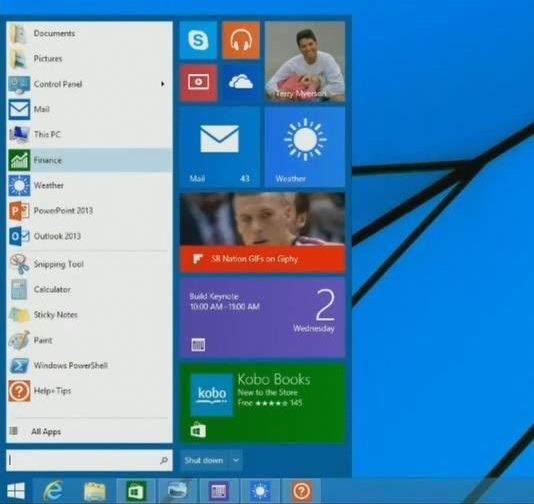Open Documents from the start list
Viewport: 534px width, 504px height.
[x=89, y=33]
